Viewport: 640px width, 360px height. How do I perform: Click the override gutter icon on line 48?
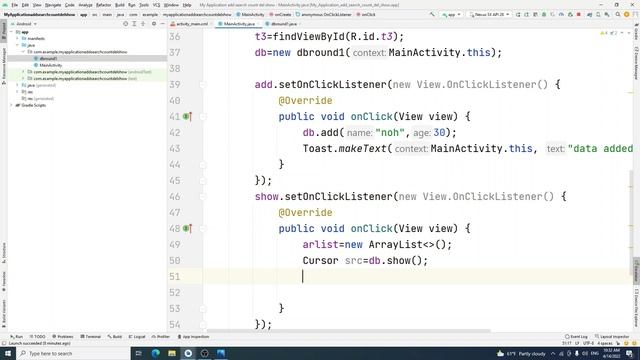click(x=187, y=229)
